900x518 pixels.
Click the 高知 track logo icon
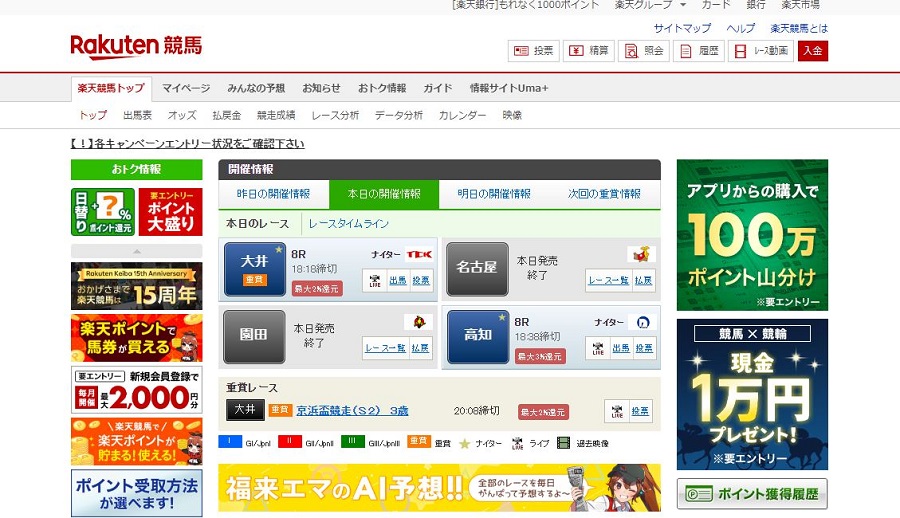[642, 322]
